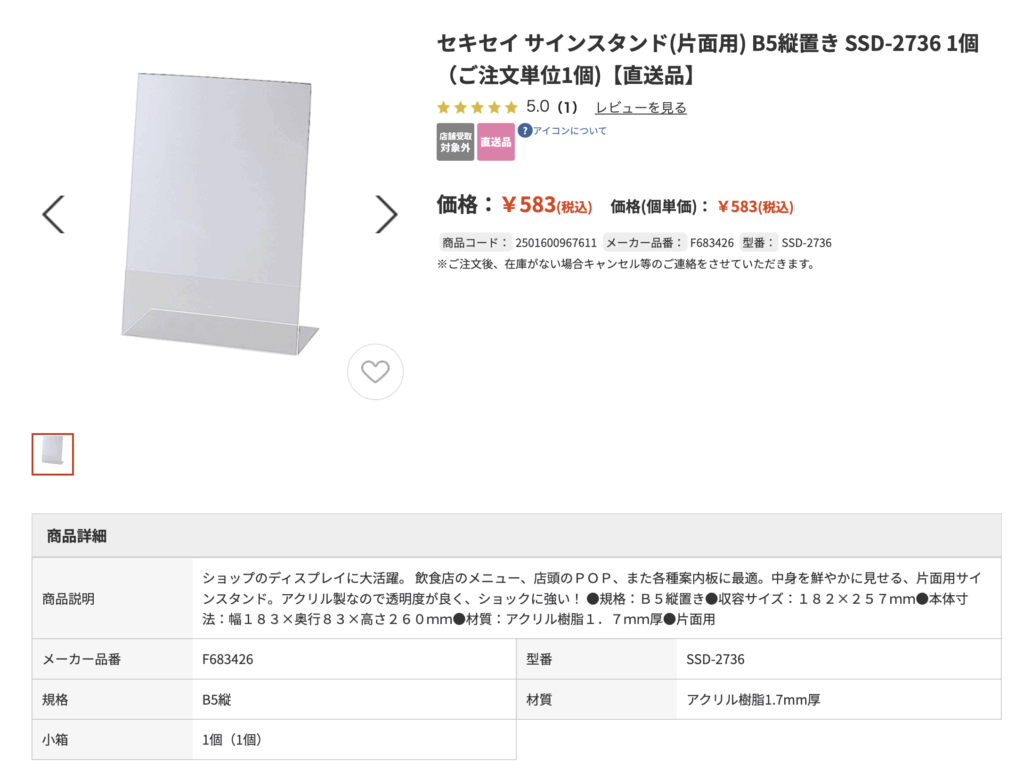Add product to favorites with heart icon
Screen dimensions: 1024x772
coord(375,372)
